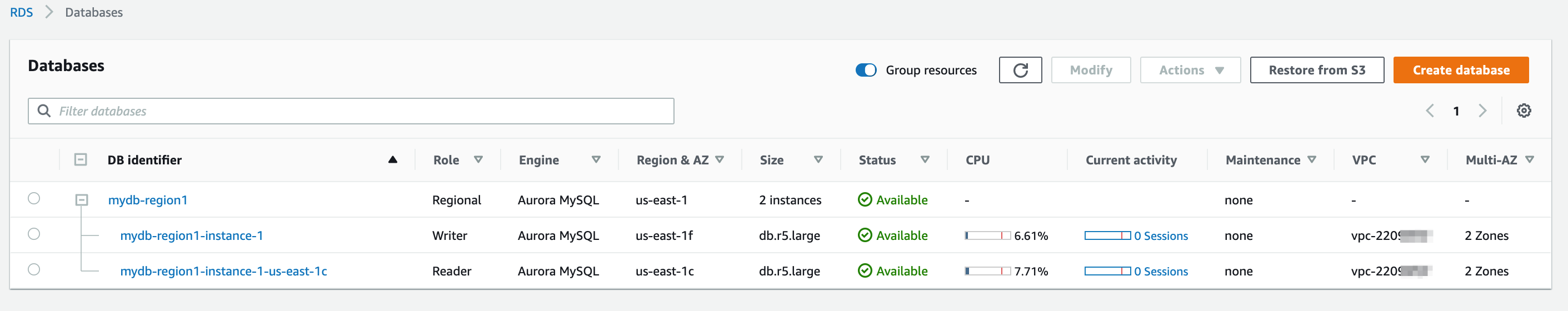Open the Actions dropdown menu
1568x311 pixels.
pyautogui.click(x=1190, y=70)
